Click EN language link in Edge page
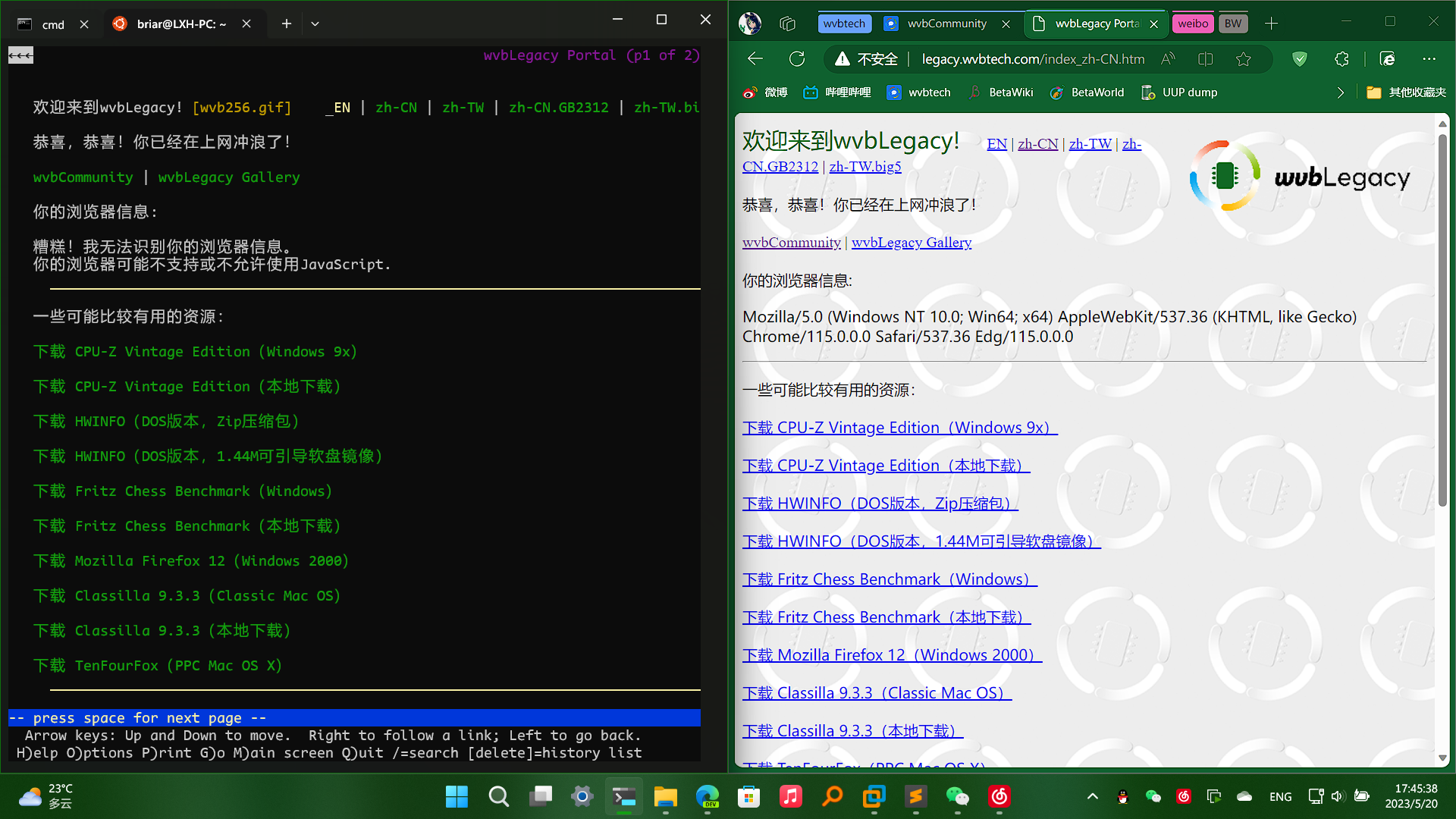Viewport: 1456px width, 819px height. click(x=996, y=144)
